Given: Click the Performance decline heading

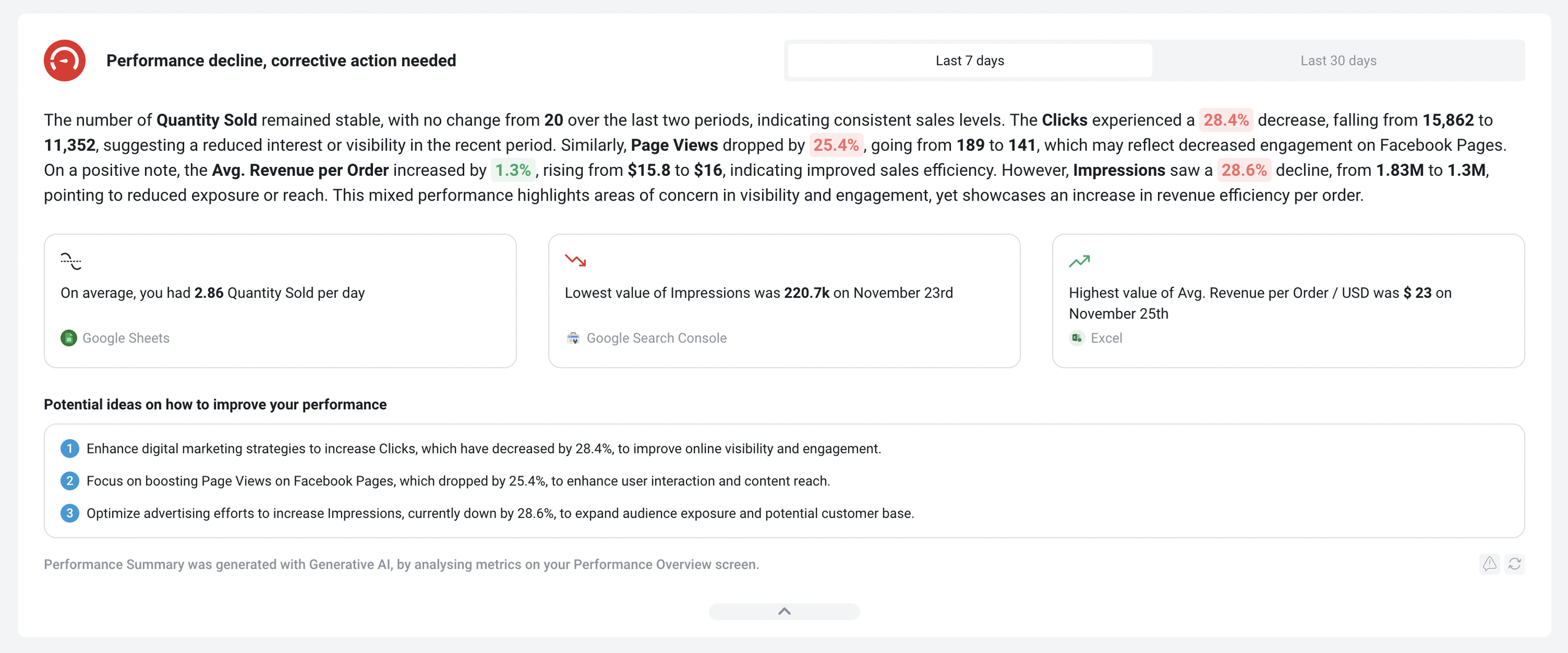Looking at the screenshot, I should click(x=281, y=60).
